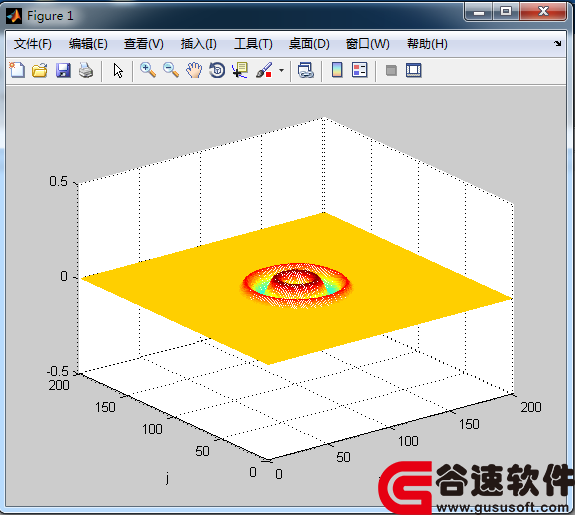Open the 工具(T) menu
This screenshot has height=515, width=575.
pyautogui.click(x=253, y=44)
